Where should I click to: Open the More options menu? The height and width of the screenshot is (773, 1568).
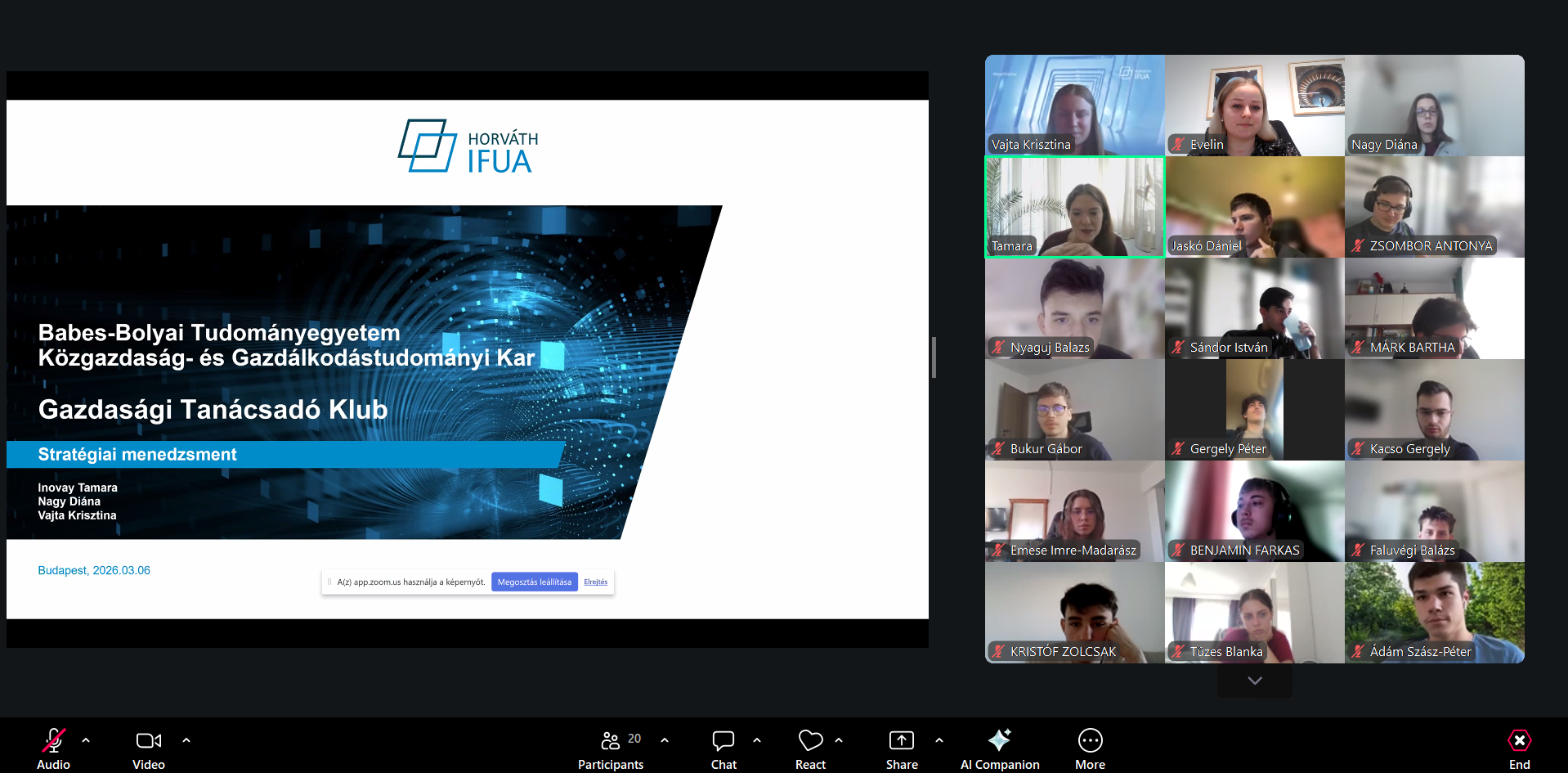tap(1090, 742)
